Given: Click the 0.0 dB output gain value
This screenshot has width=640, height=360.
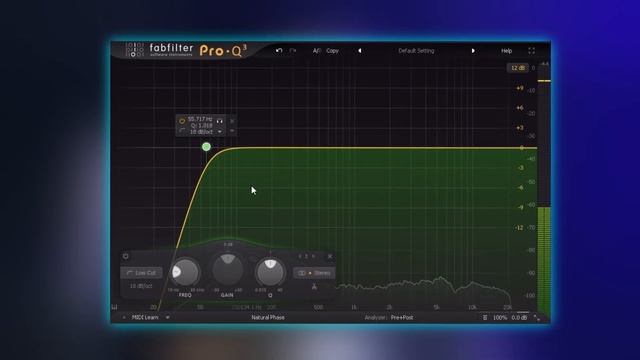Looking at the screenshot, I should coord(519,317).
